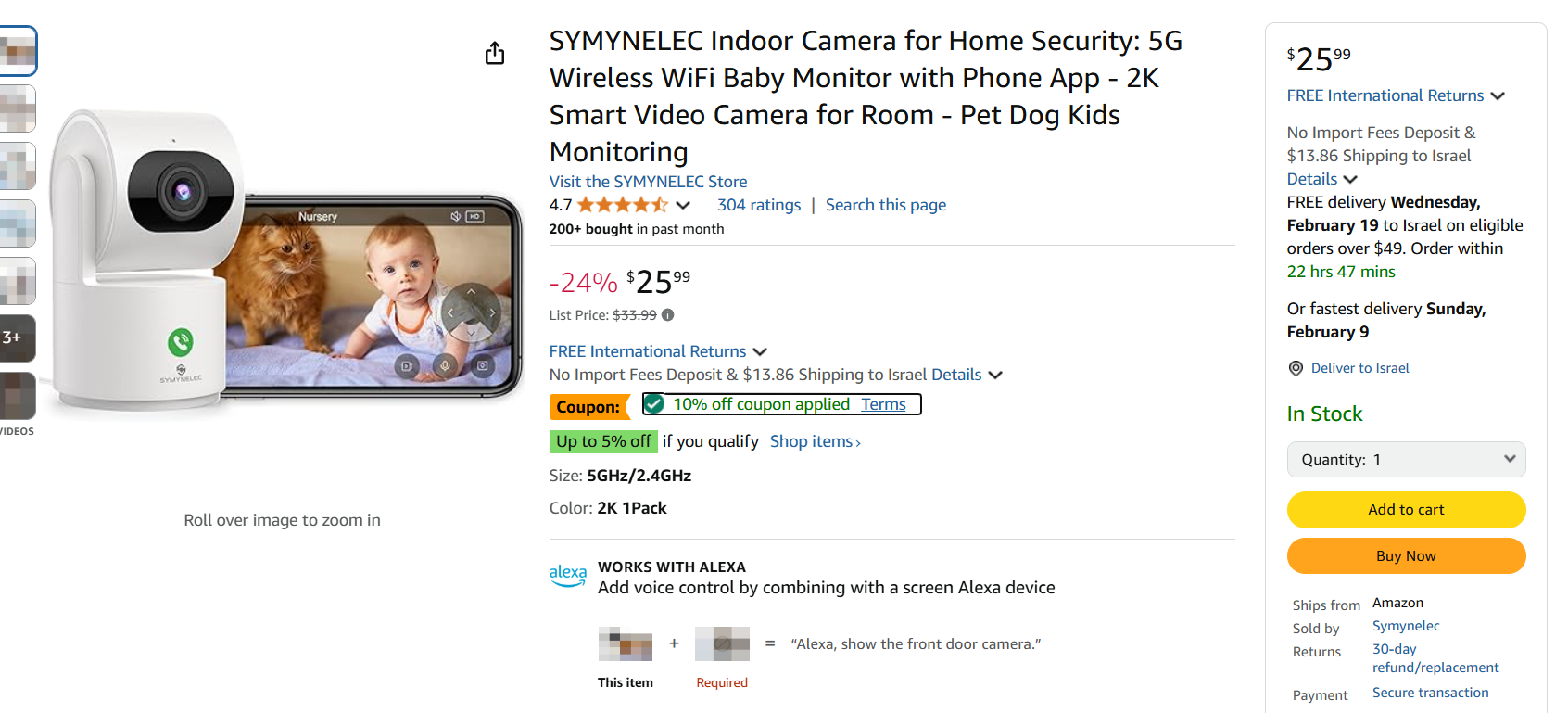Screen dimensions: 1568x713
Task: Click the share icon above product image
Action: pyautogui.click(x=495, y=54)
